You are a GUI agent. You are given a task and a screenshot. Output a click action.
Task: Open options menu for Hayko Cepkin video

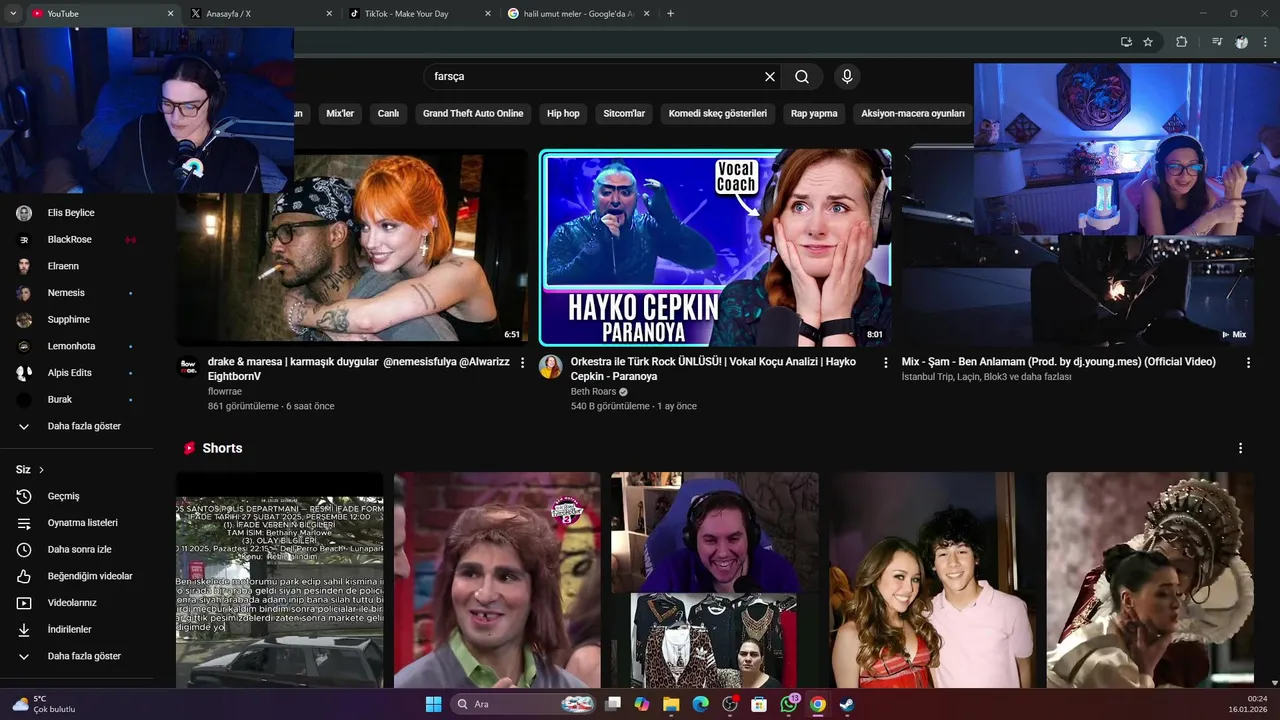click(x=885, y=363)
